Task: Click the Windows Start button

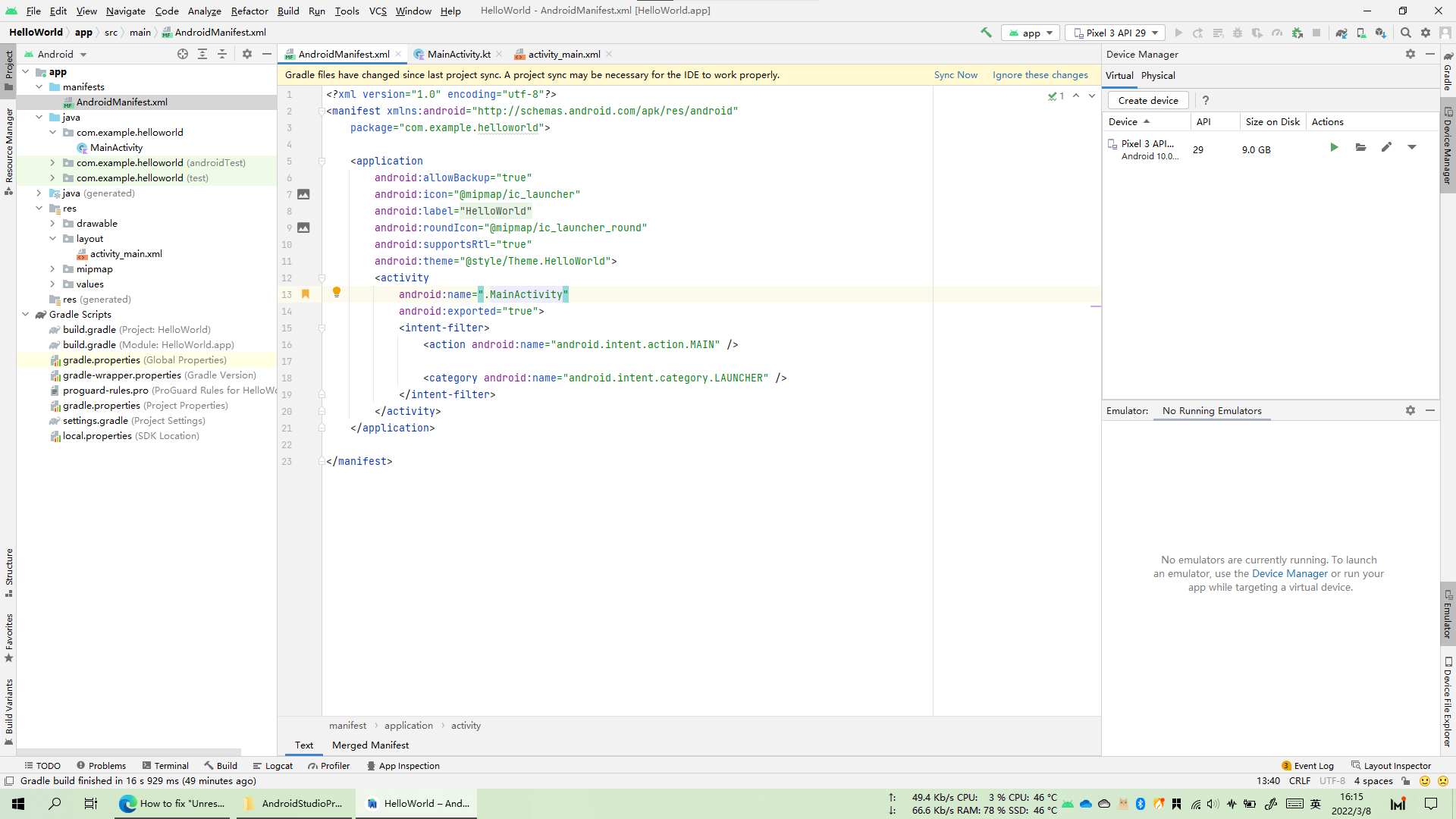Action: [18, 803]
